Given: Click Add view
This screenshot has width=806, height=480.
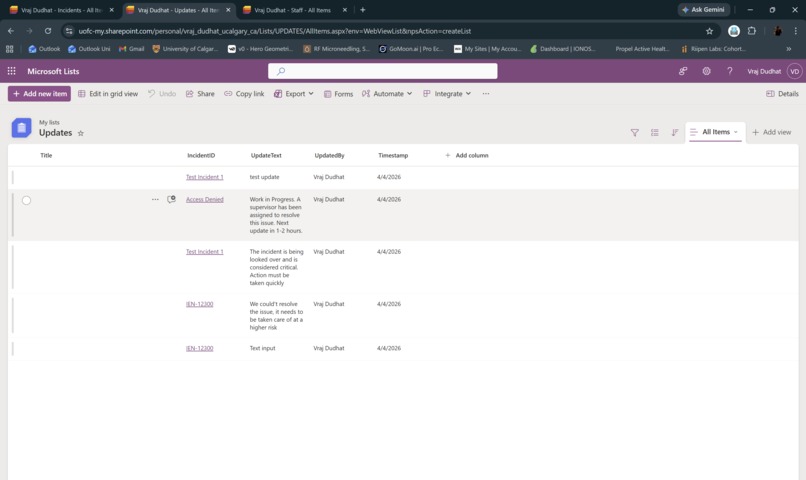Looking at the screenshot, I should pos(772,132).
